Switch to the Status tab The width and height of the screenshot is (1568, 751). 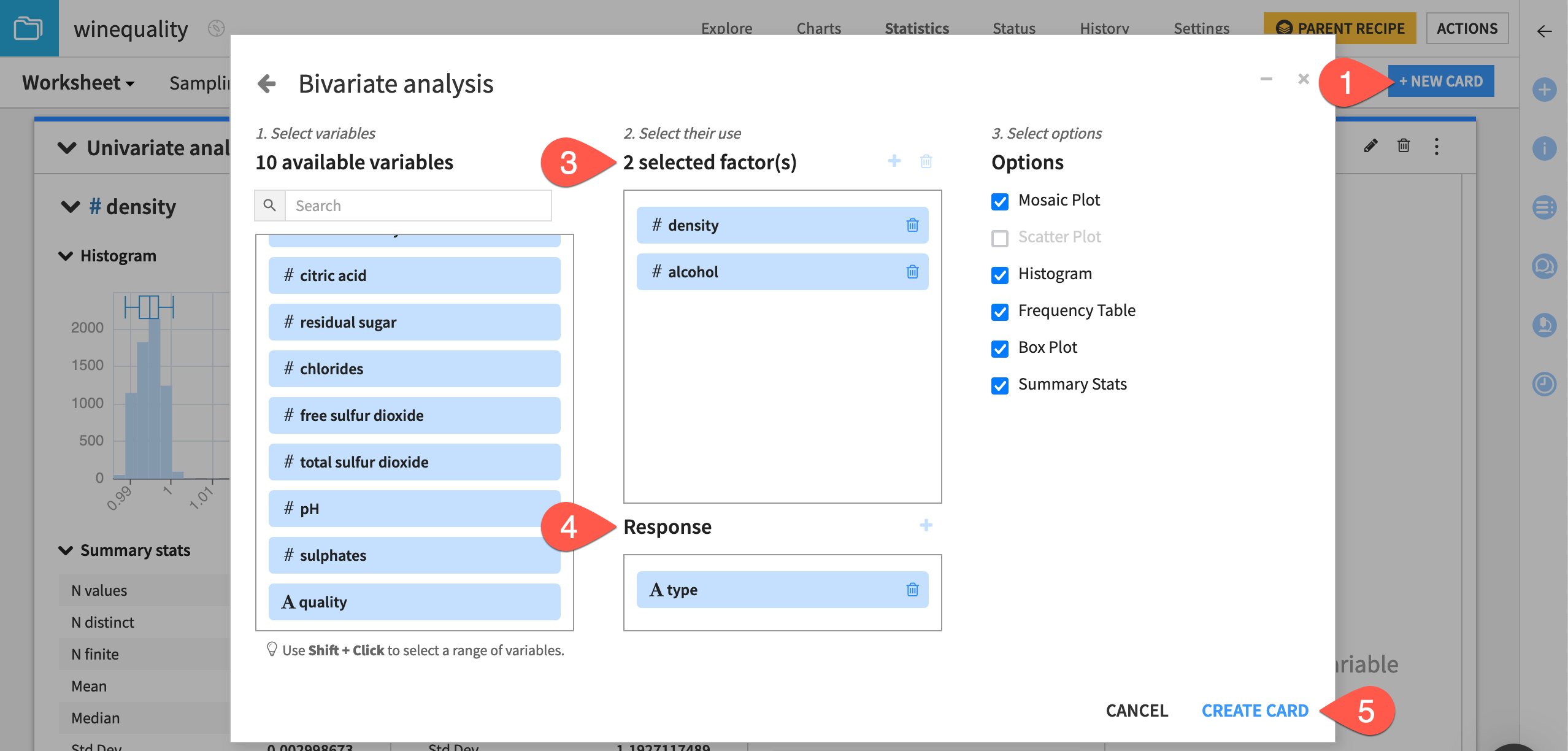point(1013,28)
